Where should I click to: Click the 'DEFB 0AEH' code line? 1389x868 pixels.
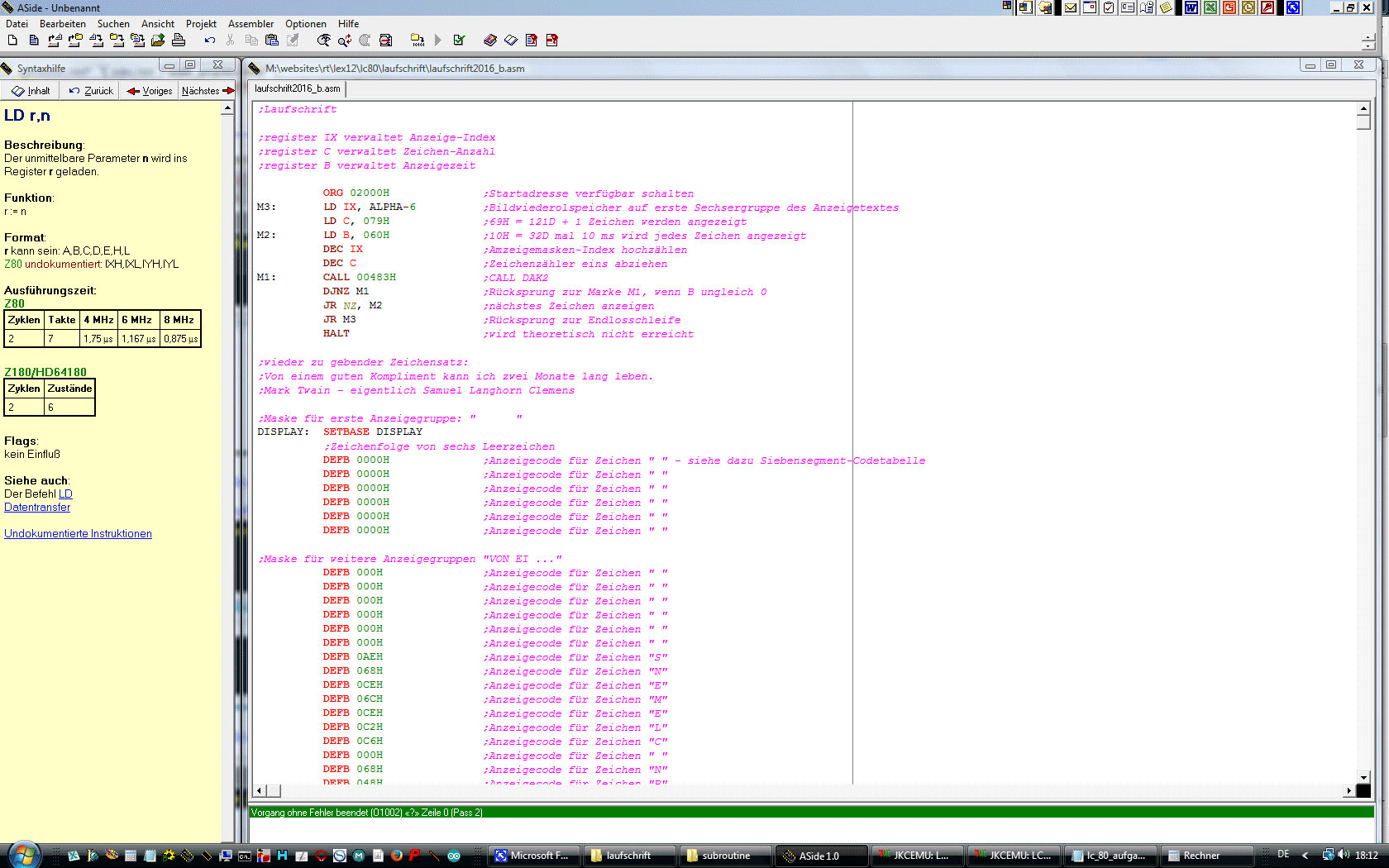(x=352, y=657)
